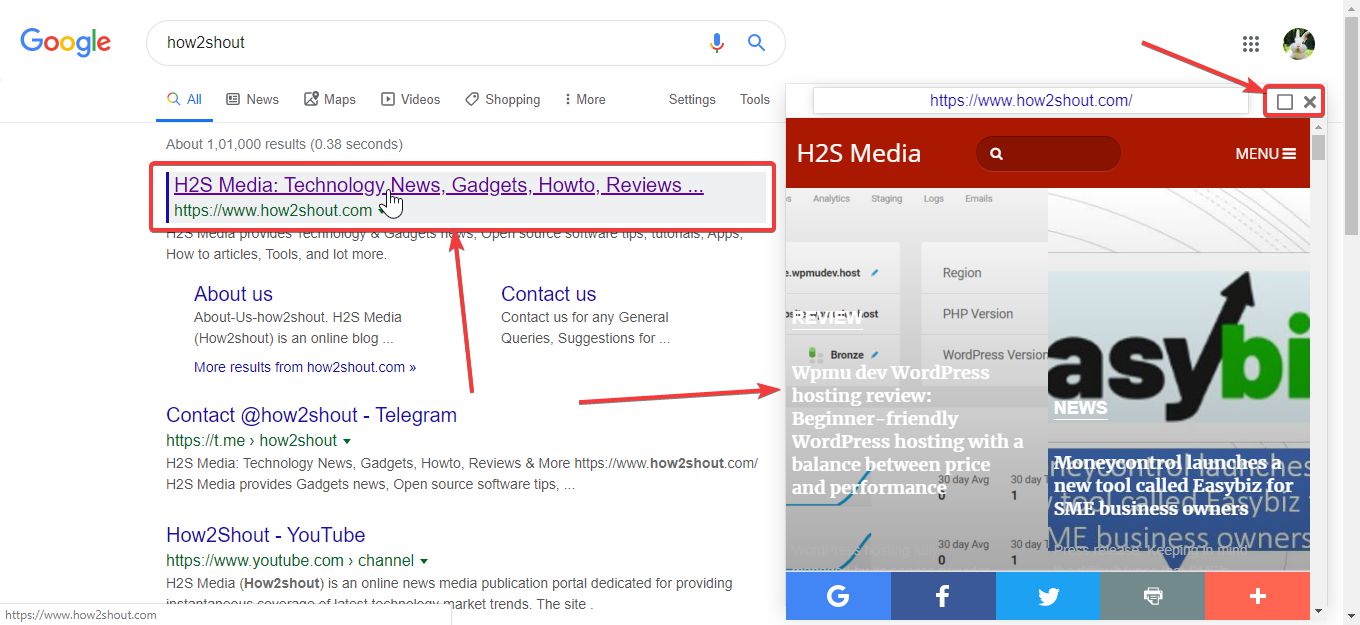Open the H2S Media MENU hamburger
Viewport: 1360px width, 625px height.
(x=1266, y=154)
